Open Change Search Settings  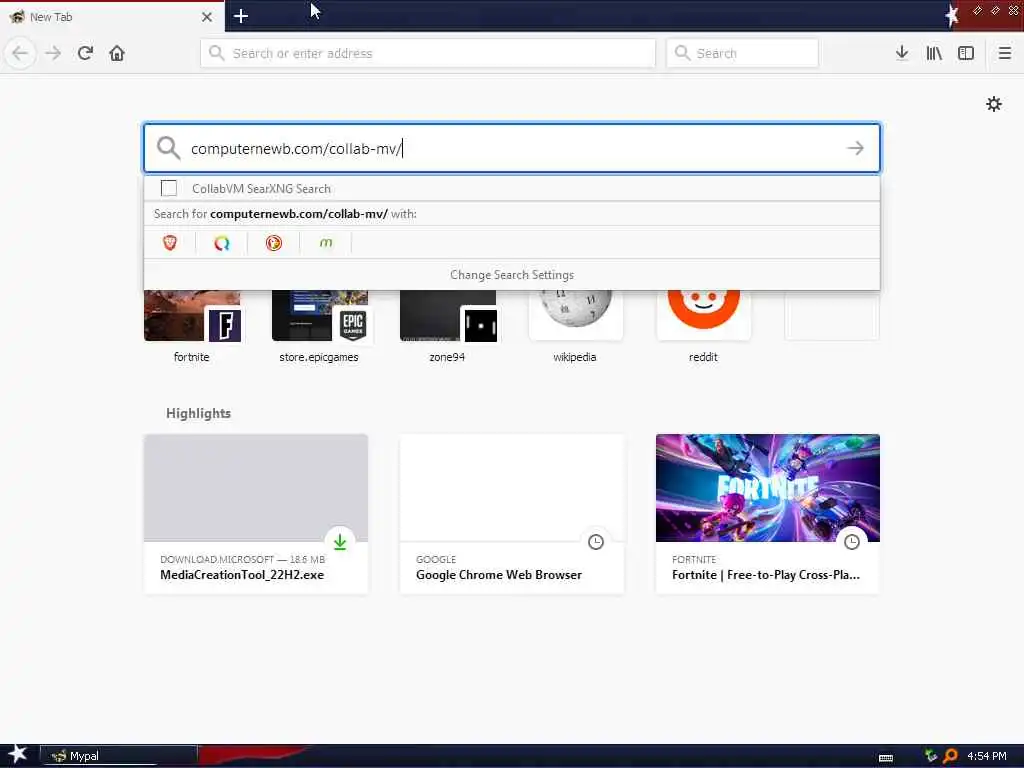point(512,275)
